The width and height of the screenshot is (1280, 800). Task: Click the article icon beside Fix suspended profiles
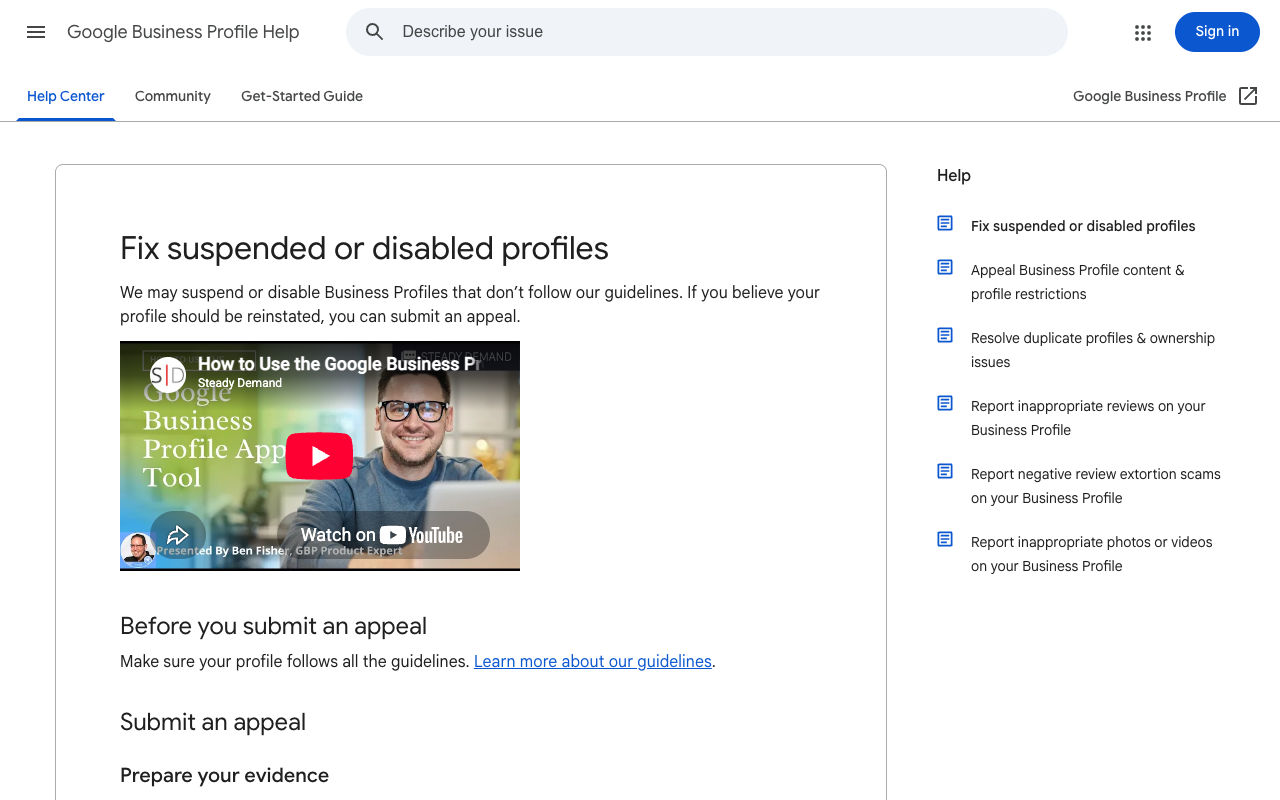point(945,223)
